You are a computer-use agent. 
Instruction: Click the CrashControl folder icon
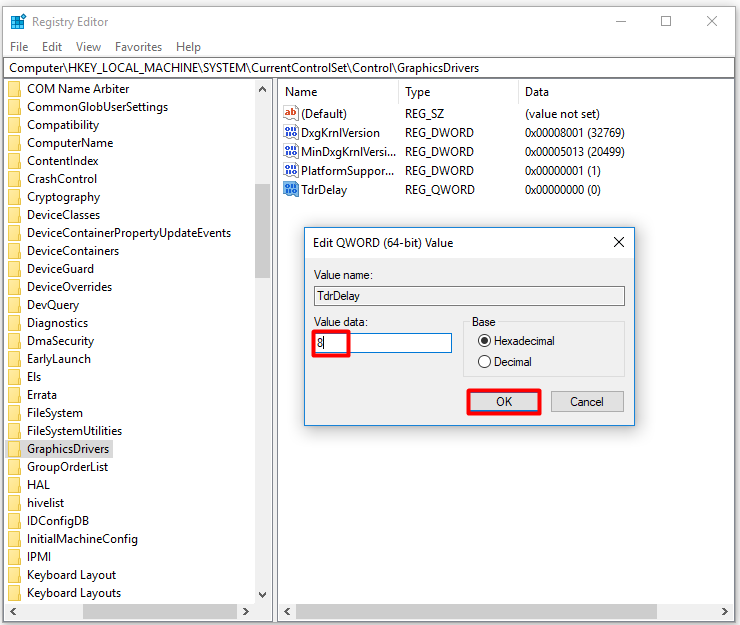click(15, 179)
